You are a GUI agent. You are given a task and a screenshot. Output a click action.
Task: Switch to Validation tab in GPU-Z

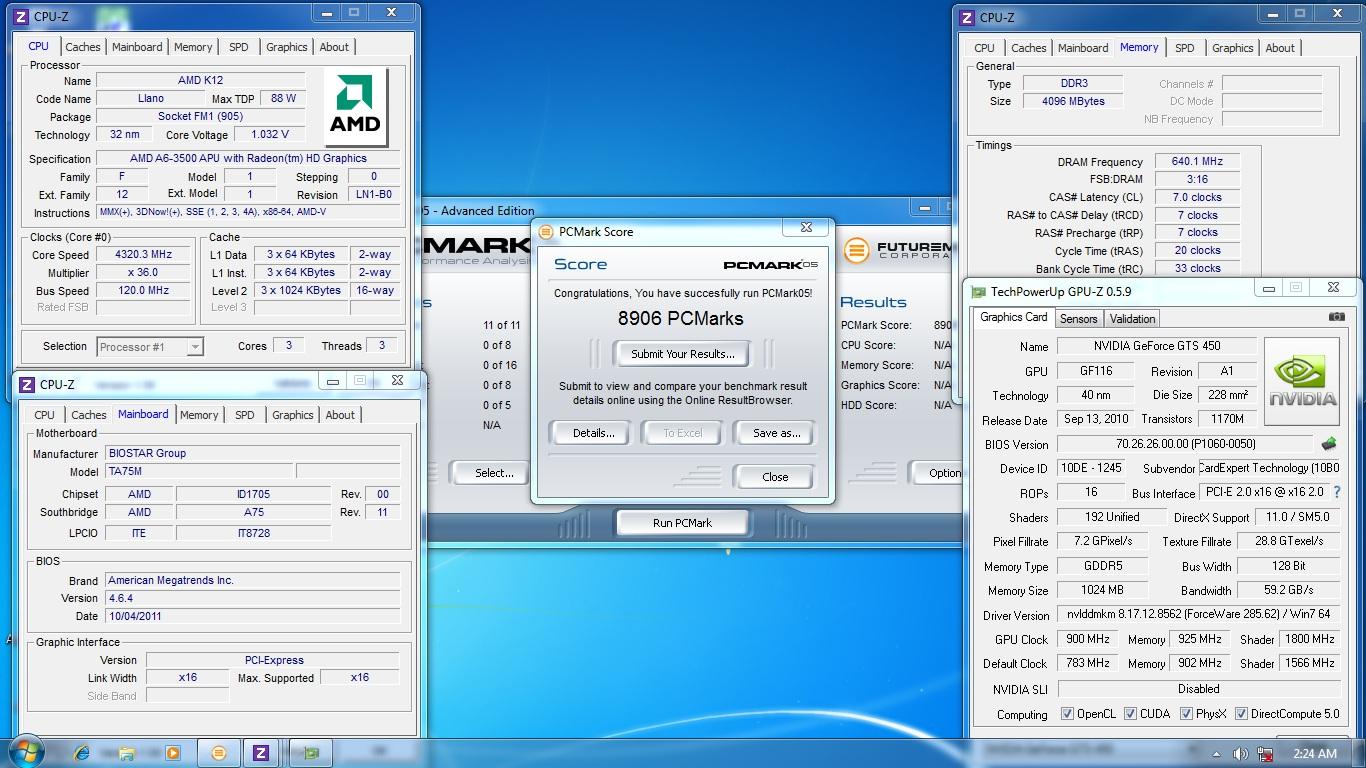(x=1132, y=319)
